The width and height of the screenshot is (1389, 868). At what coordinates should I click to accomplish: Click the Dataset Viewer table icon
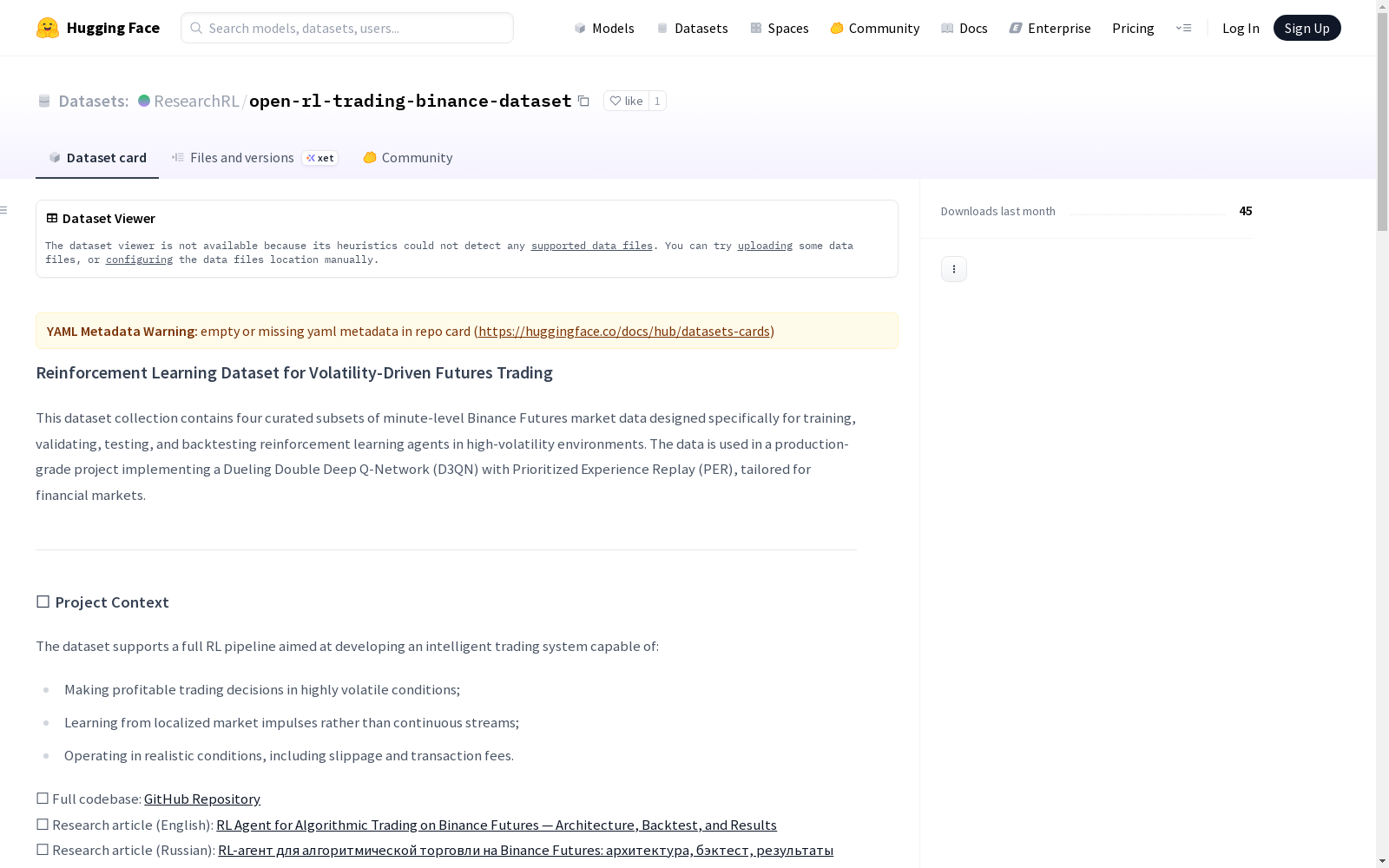point(52,218)
